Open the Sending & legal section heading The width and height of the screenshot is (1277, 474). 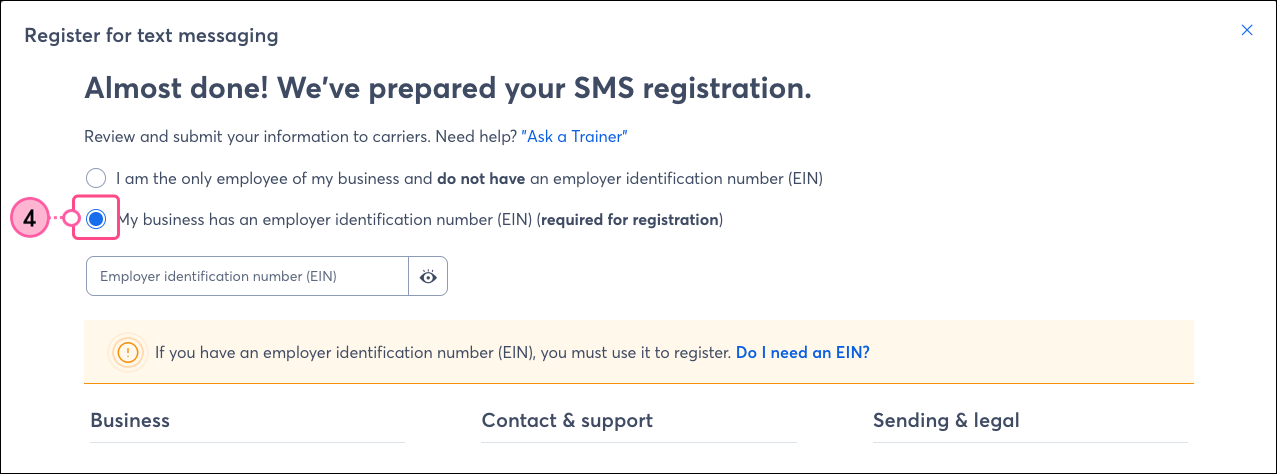[946, 421]
